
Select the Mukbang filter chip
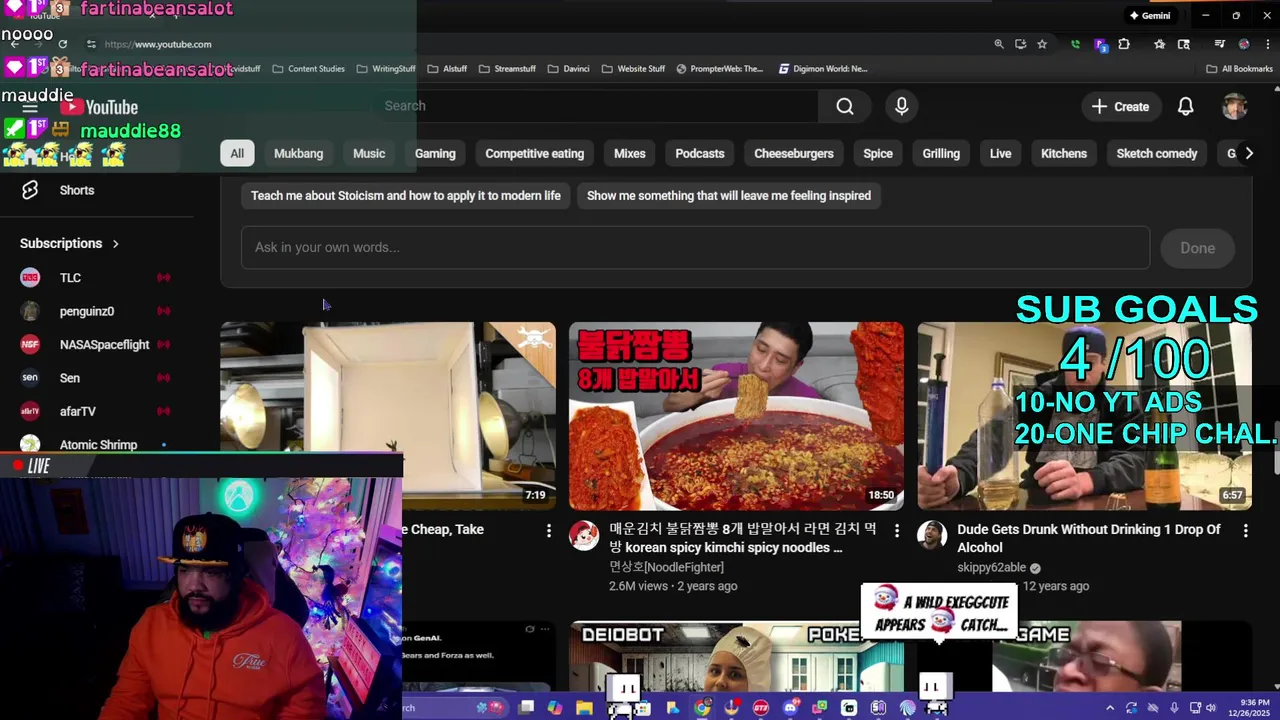coord(298,153)
